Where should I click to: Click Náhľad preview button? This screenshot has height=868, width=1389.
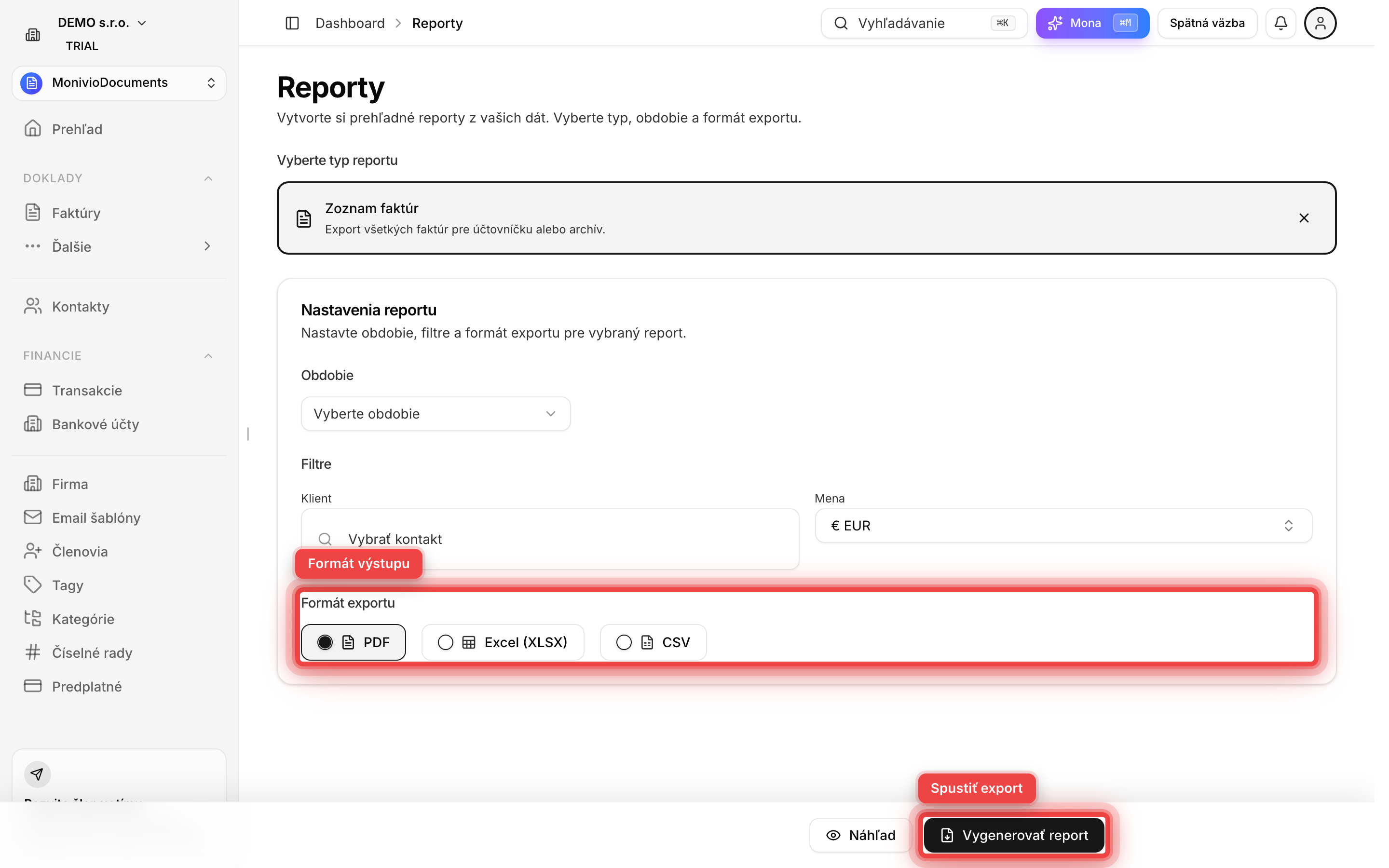(x=860, y=835)
